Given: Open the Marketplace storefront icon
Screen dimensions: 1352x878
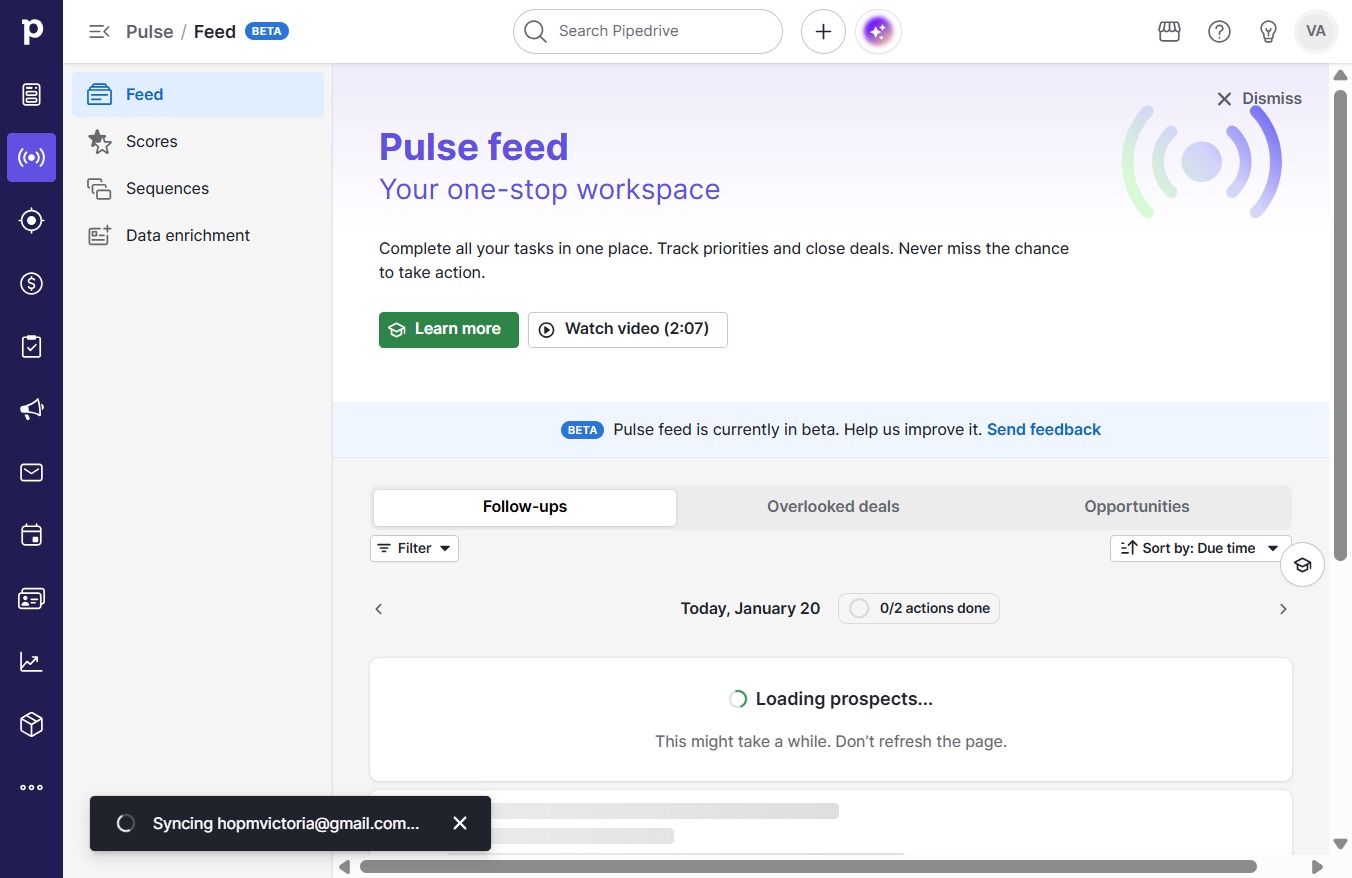Looking at the screenshot, I should [x=1169, y=32].
